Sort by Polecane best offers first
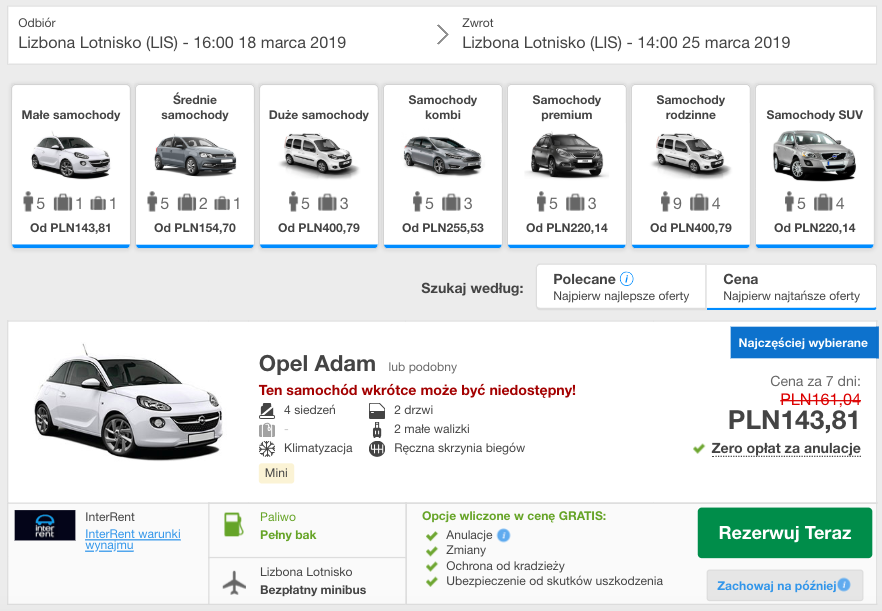882x611 pixels. [621, 287]
